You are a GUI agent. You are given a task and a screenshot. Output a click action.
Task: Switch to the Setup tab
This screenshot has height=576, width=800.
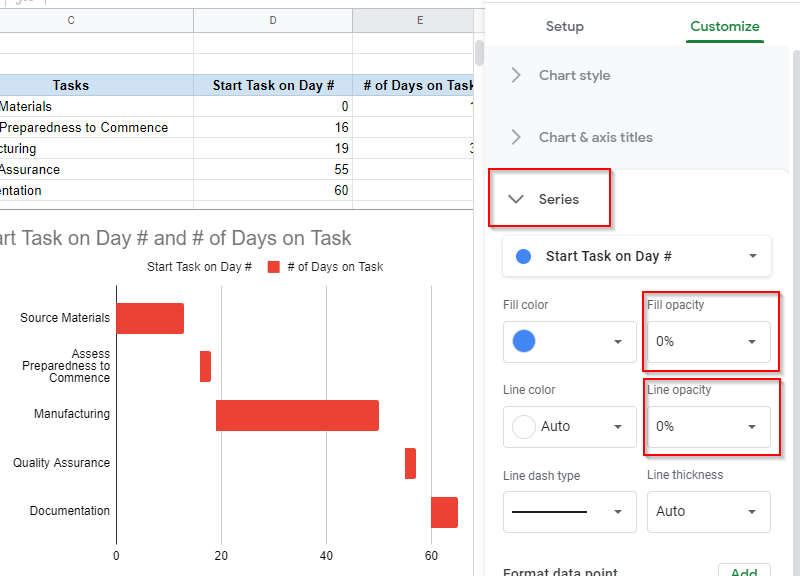pos(564,26)
